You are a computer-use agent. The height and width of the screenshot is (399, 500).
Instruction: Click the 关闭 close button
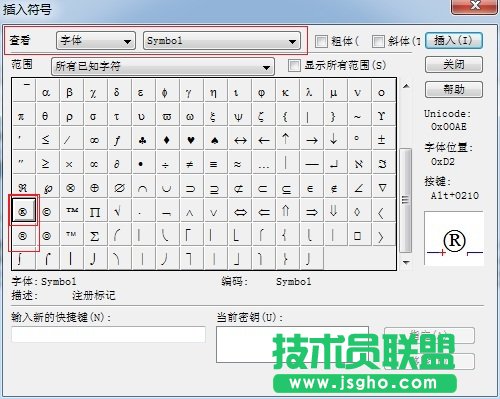[454, 64]
